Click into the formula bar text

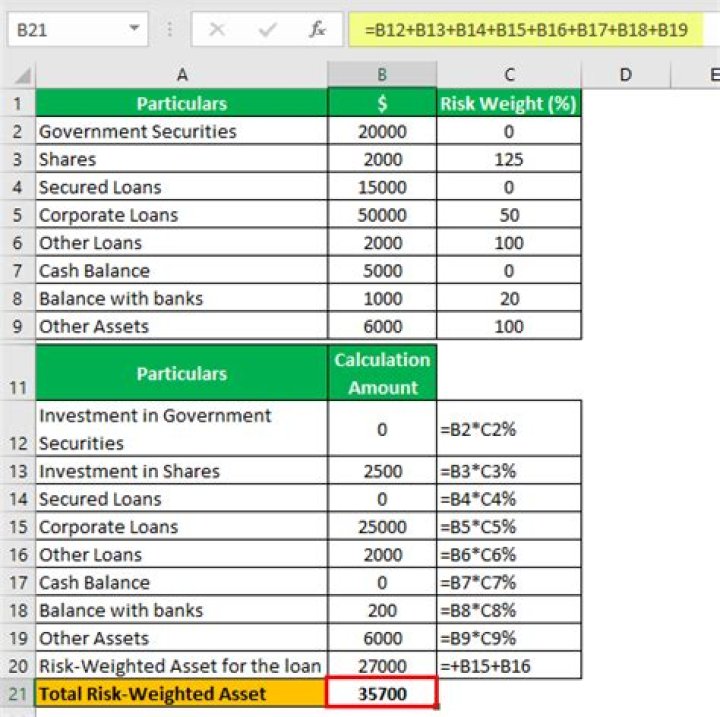tap(525, 30)
